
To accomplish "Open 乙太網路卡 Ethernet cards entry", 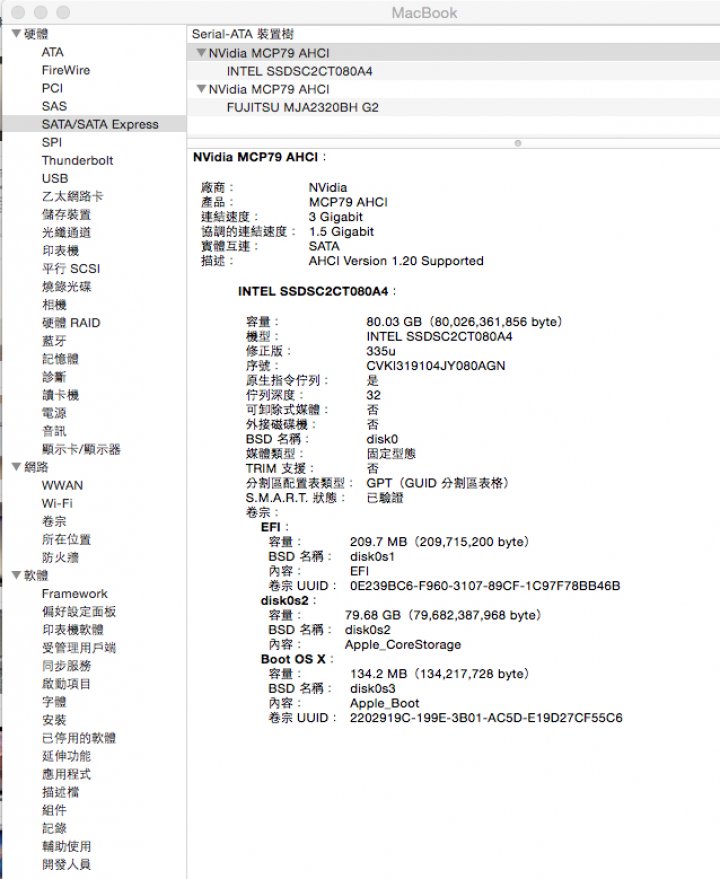I will [72, 196].
